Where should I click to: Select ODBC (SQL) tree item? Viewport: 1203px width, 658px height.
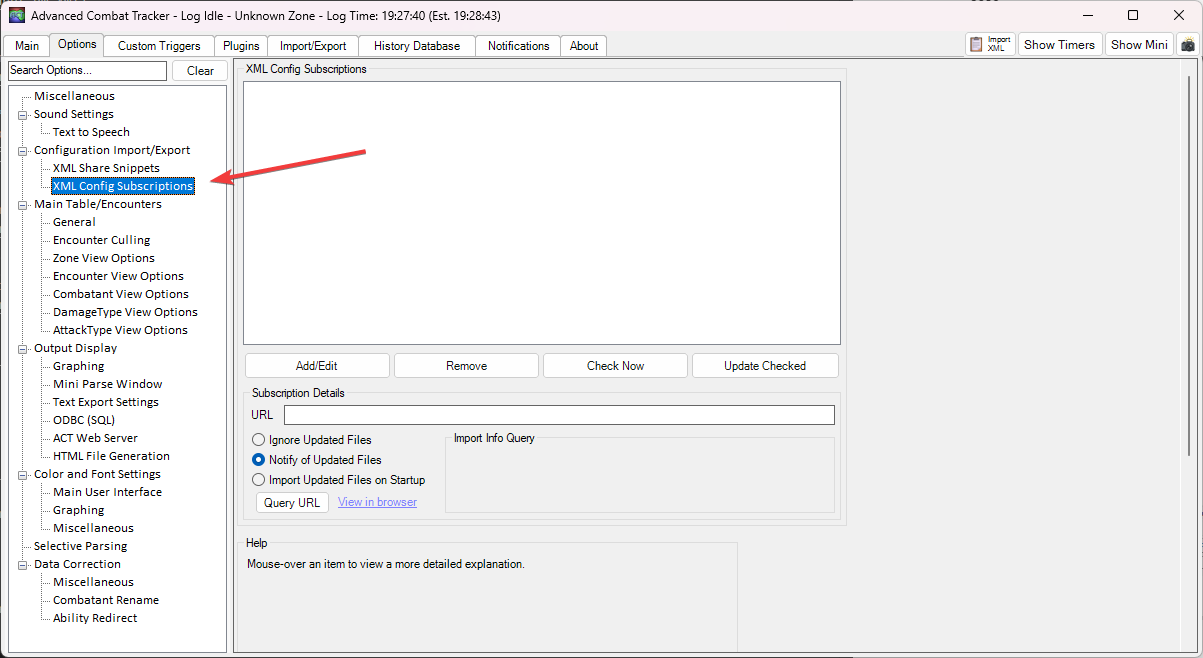pos(84,420)
